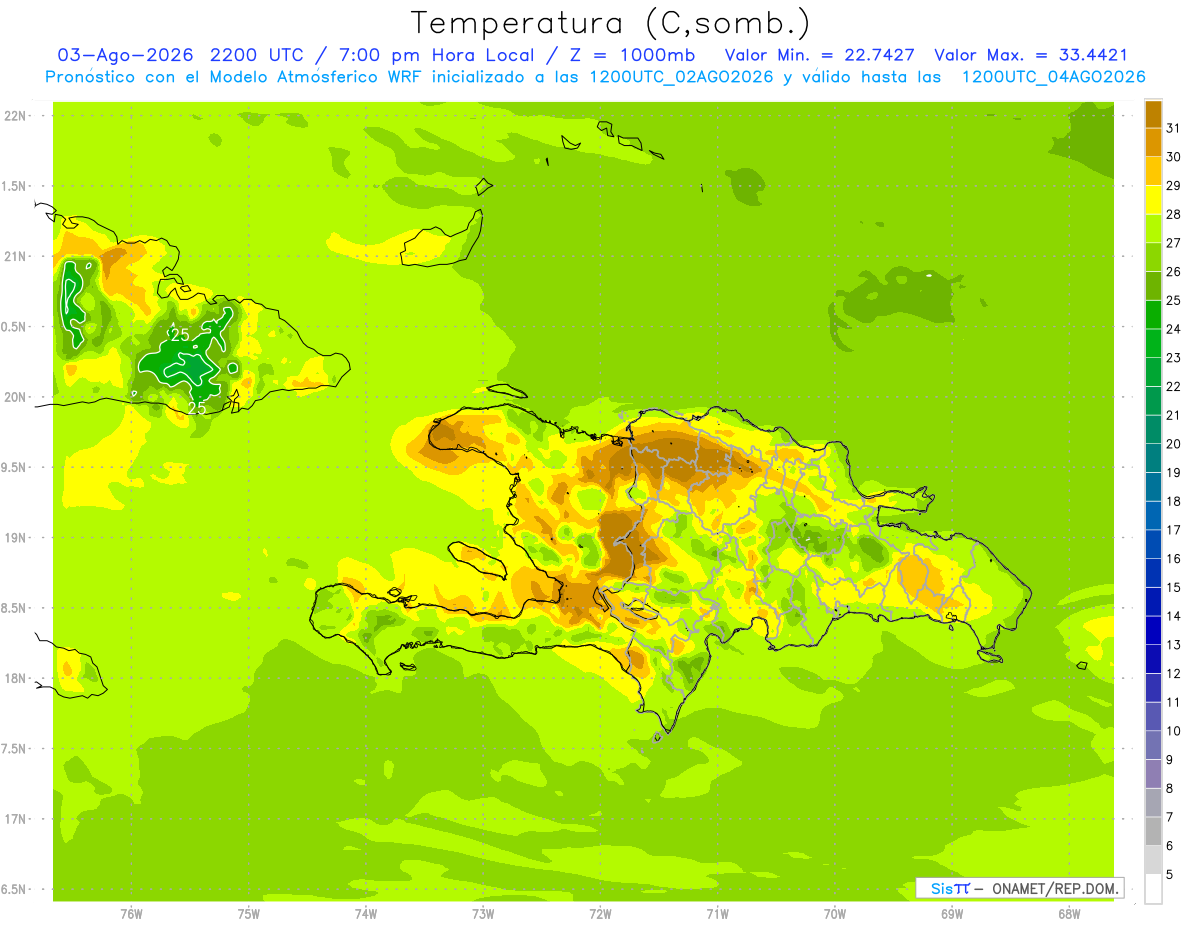Click latitude label "7.5N"
Screen dimensions: 1200x927
click(15, 749)
